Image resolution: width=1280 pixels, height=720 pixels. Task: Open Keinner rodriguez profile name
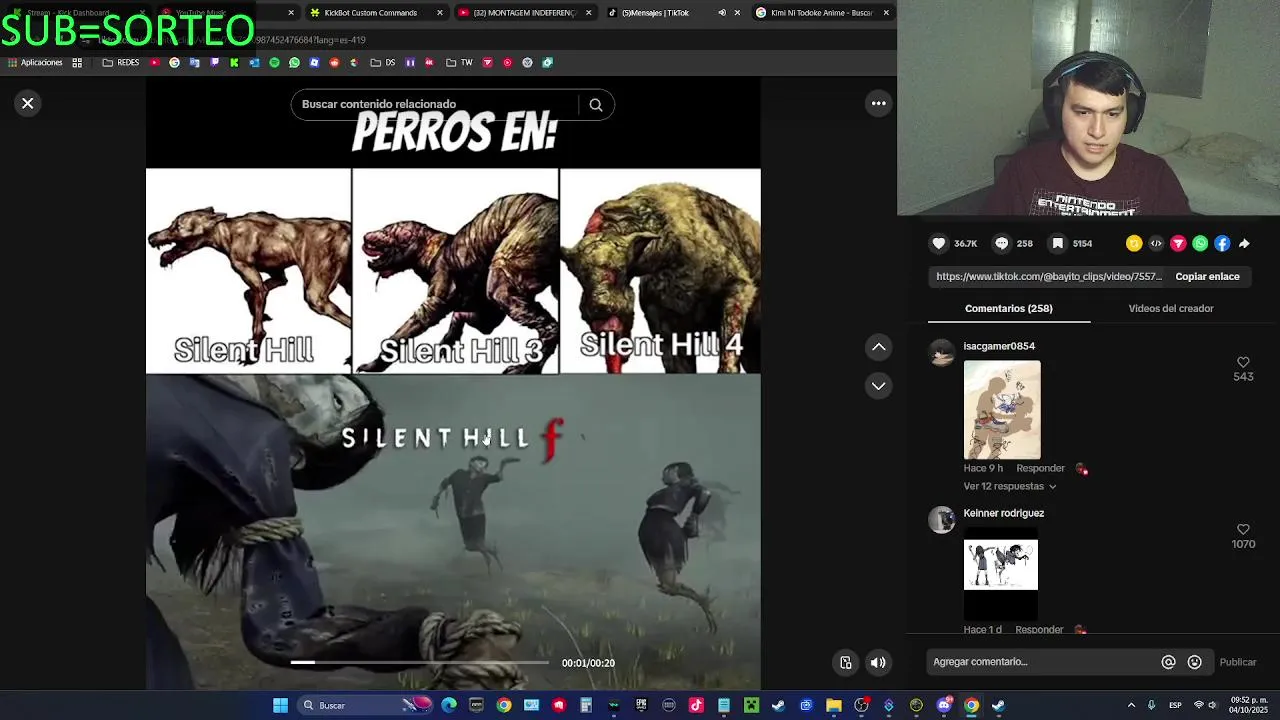tap(1003, 513)
